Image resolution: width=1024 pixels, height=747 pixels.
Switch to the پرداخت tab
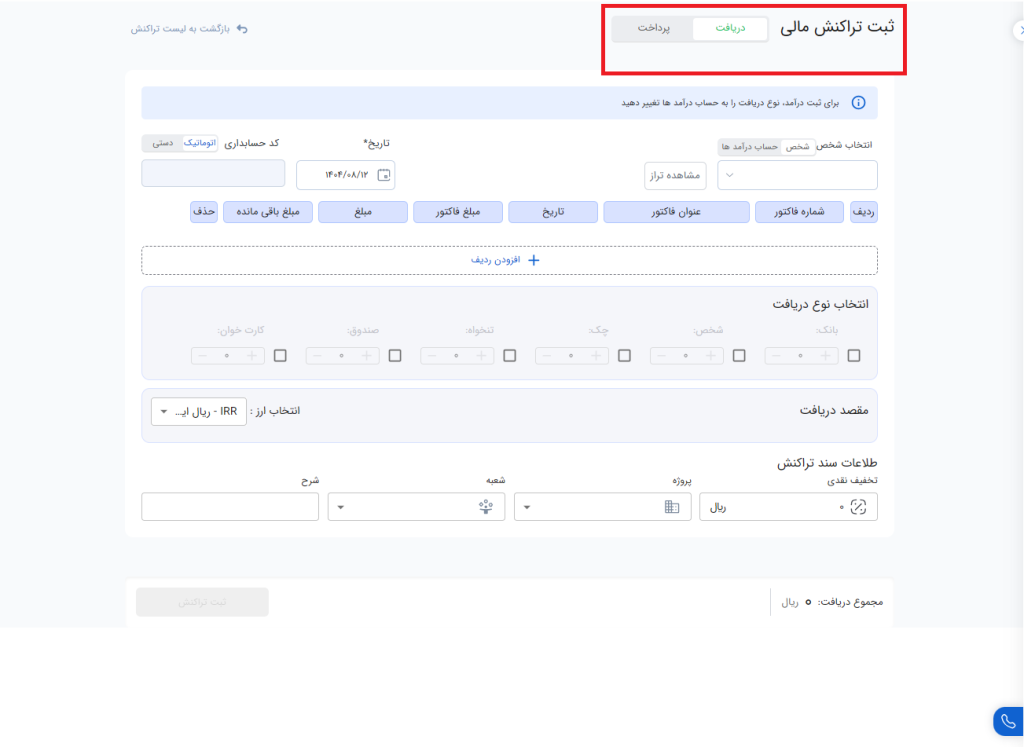tap(653, 29)
